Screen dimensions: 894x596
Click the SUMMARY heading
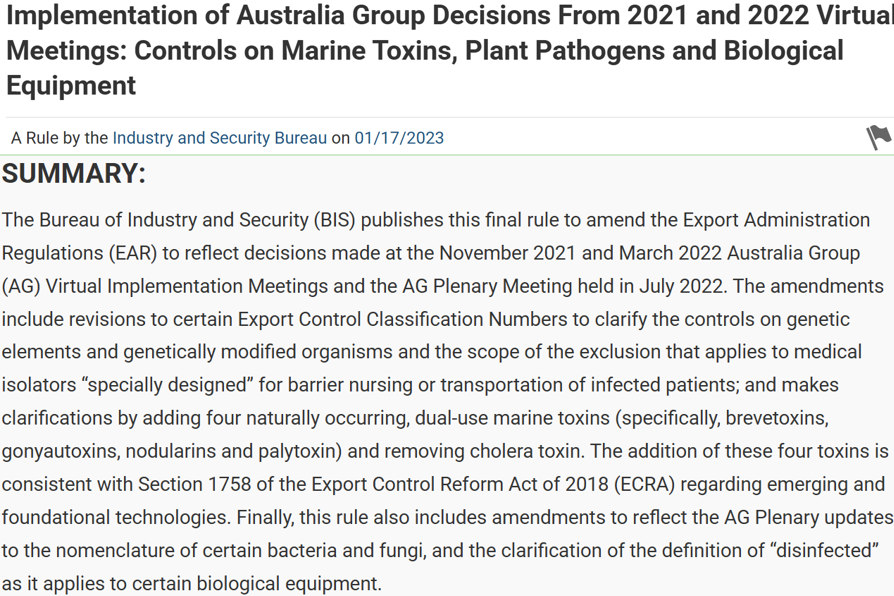click(x=74, y=173)
